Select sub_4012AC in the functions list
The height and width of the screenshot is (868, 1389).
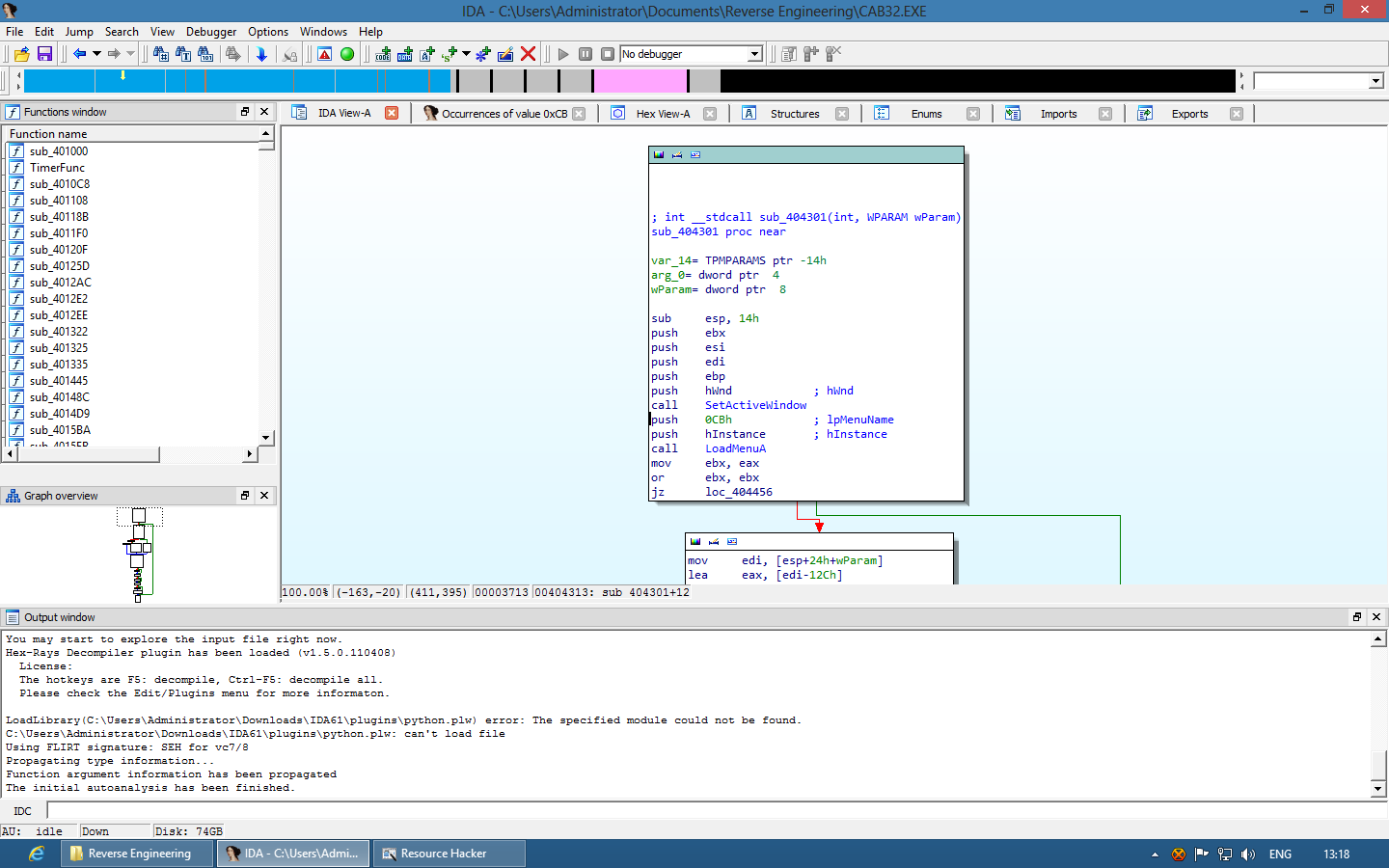[x=60, y=283]
